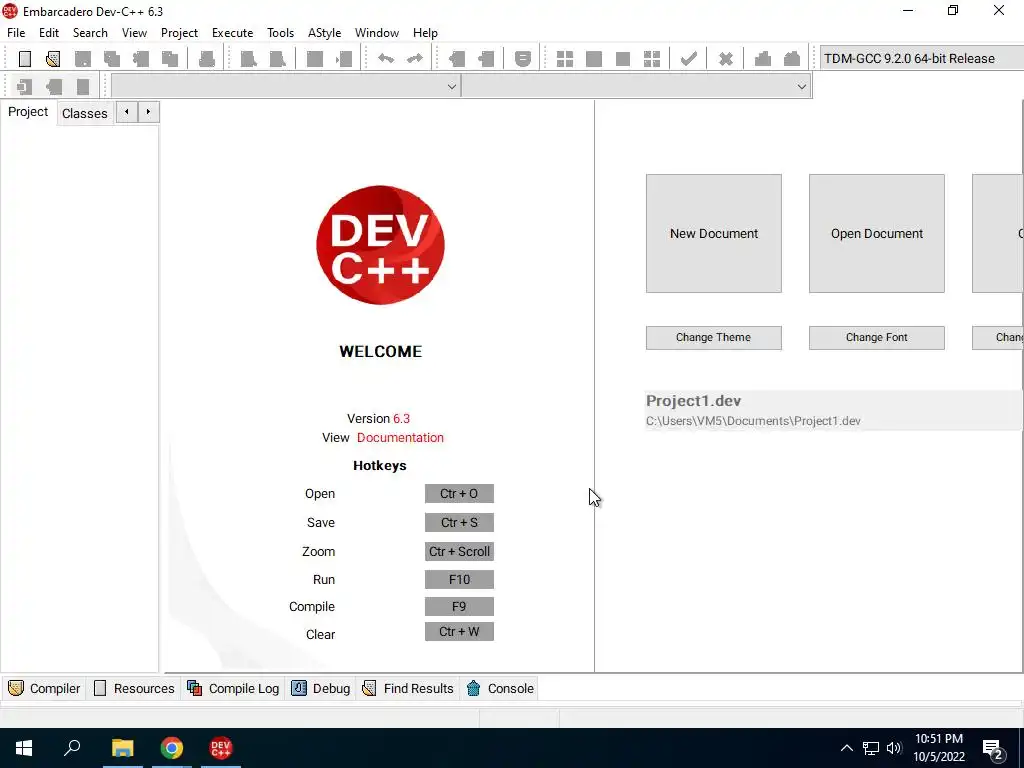1024x768 pixels.
Task: Open the Documentation link
Action: [400, 438]
